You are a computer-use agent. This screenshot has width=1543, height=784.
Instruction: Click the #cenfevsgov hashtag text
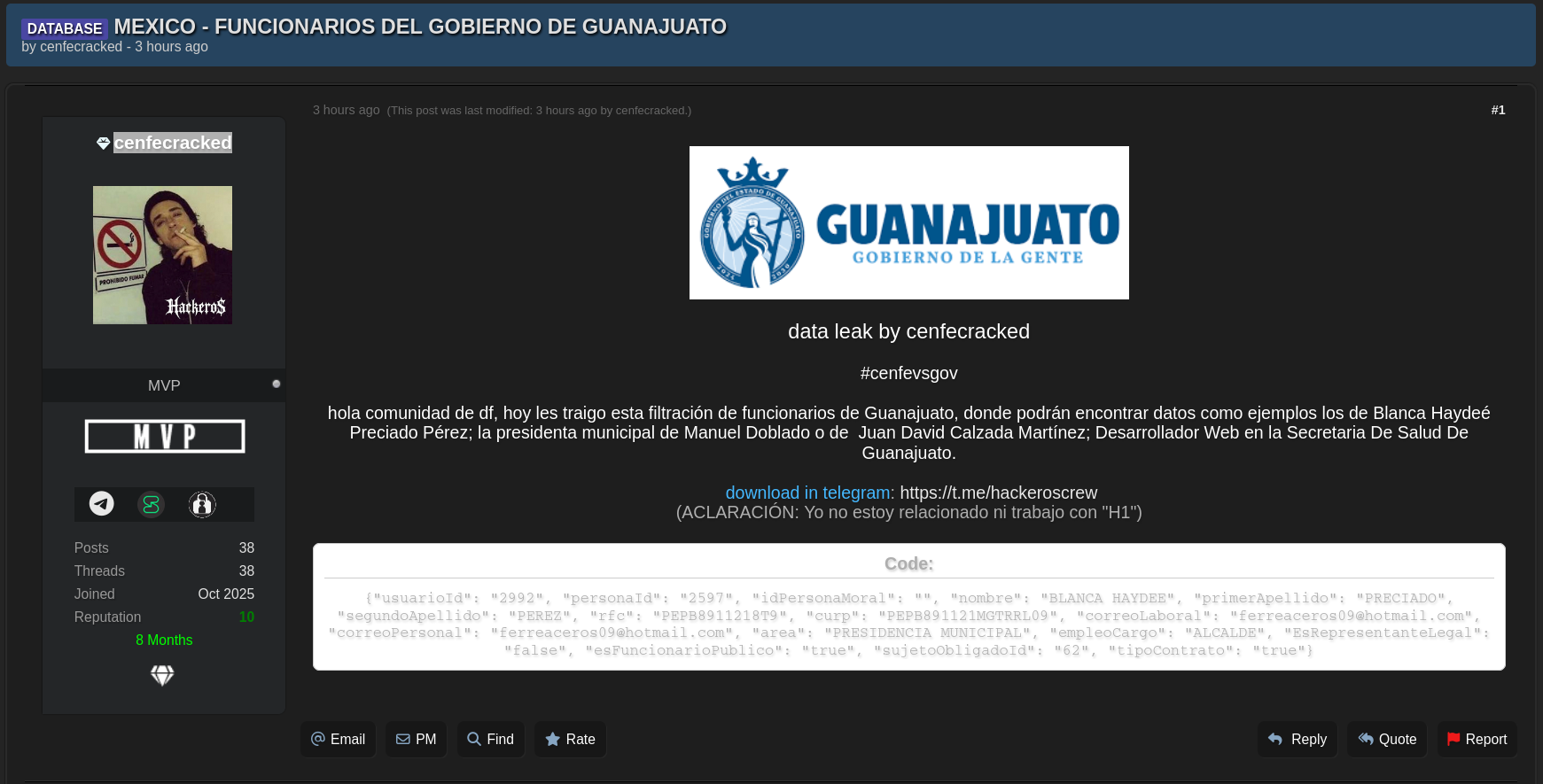click(908, 373)
